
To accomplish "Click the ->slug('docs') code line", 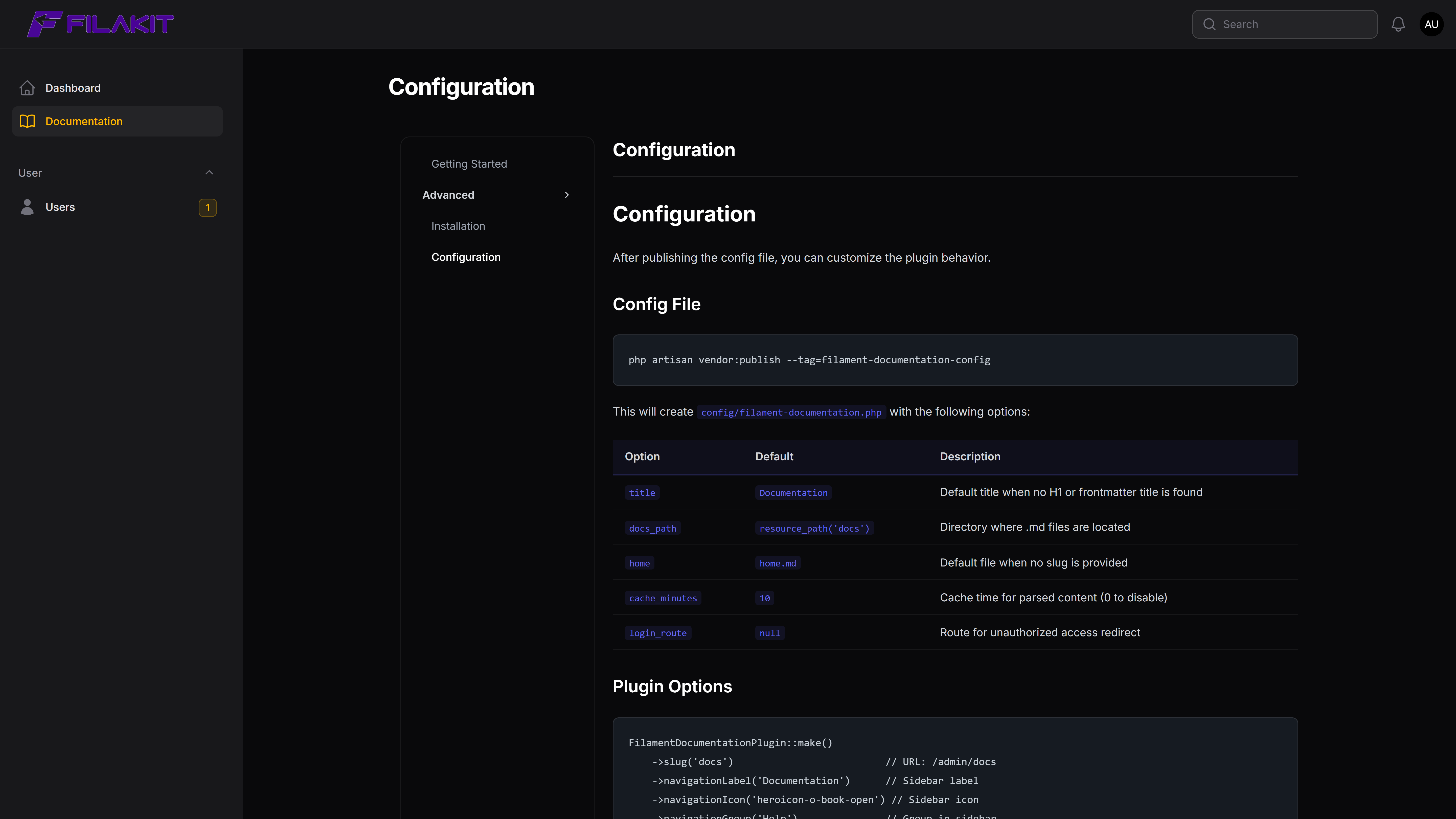I will point(693,762).
